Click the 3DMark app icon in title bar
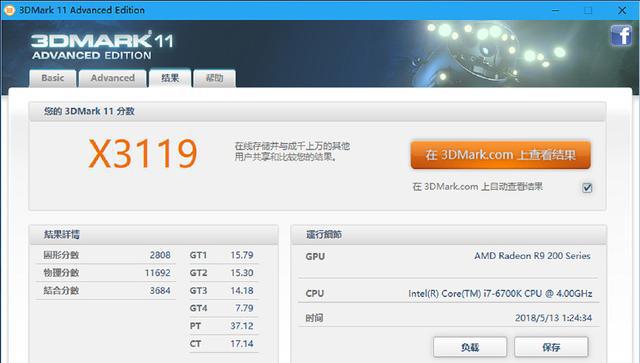The height and width of the screenshot is (363, 640). (x=9, y=10)
